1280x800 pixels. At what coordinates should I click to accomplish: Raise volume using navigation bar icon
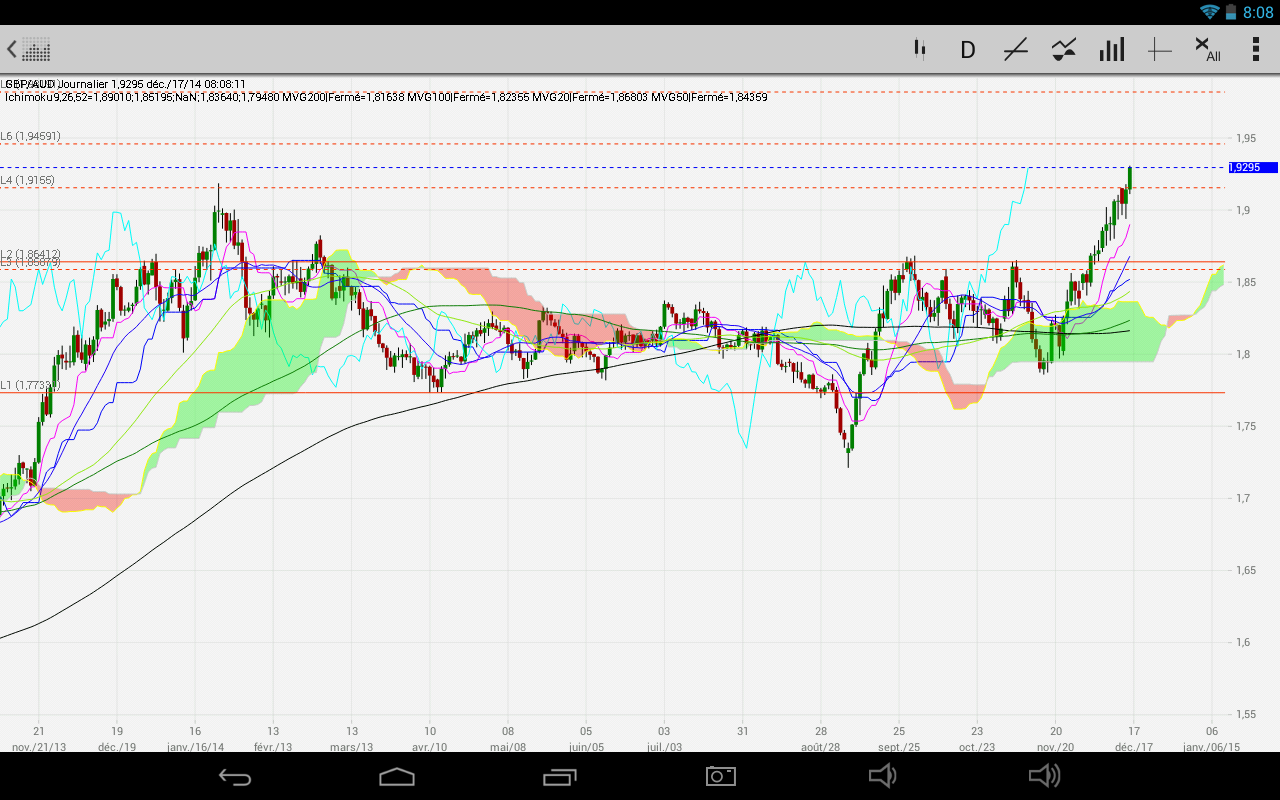[x=1045, y=776]
